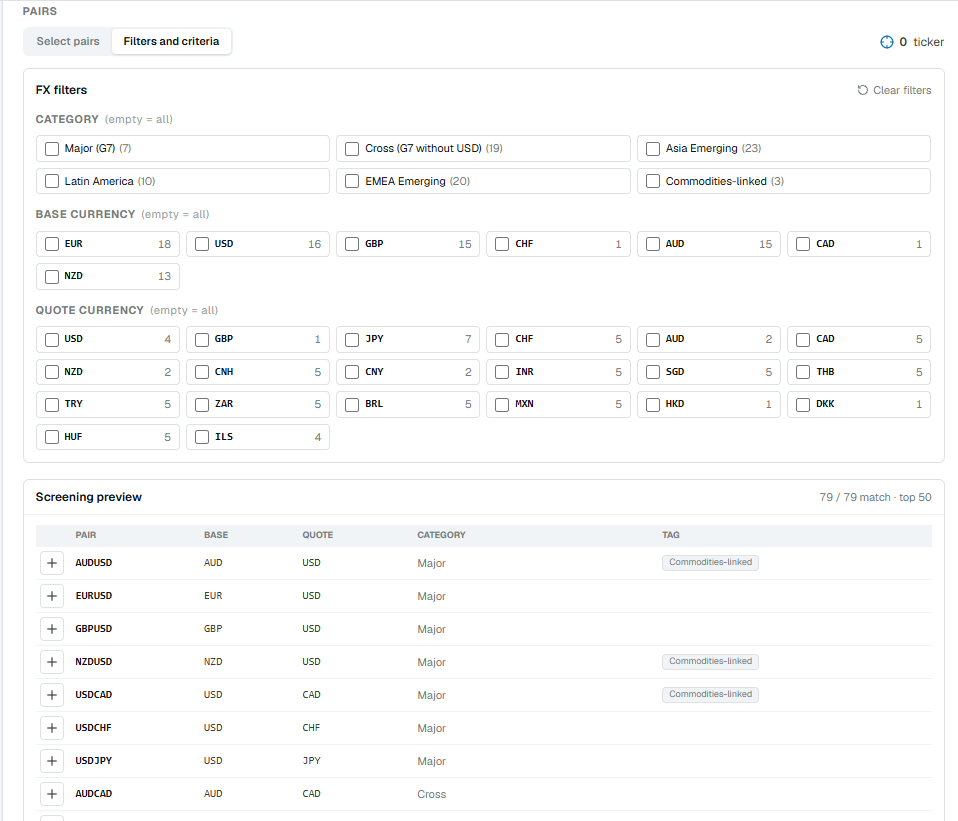The height and width of the screenshot is (821, 958).
Task: Add NZDUSD pair with plus icon
Action: [x=52, y=662]
